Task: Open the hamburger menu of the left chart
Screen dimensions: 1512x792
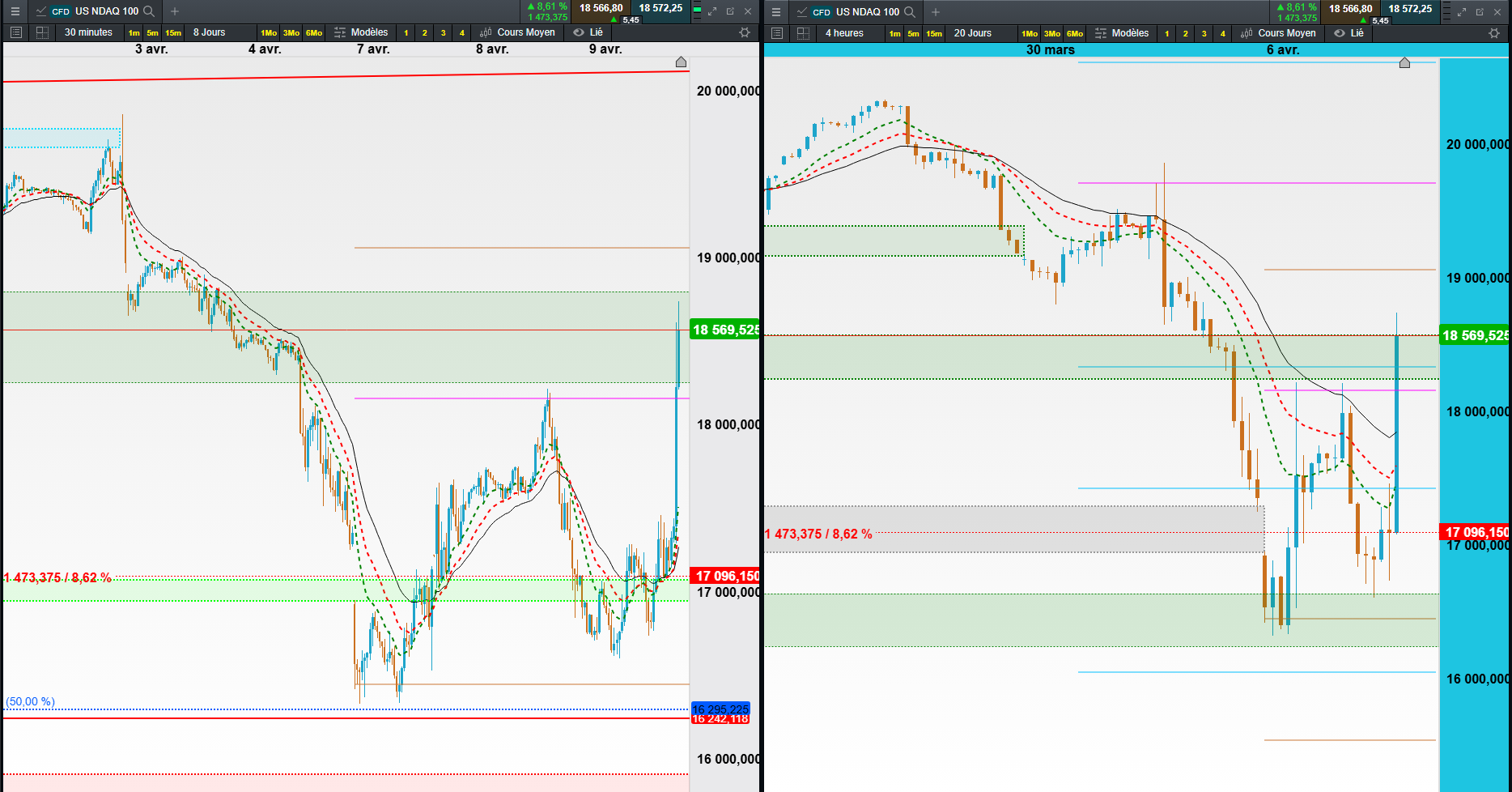Action: 15,11
